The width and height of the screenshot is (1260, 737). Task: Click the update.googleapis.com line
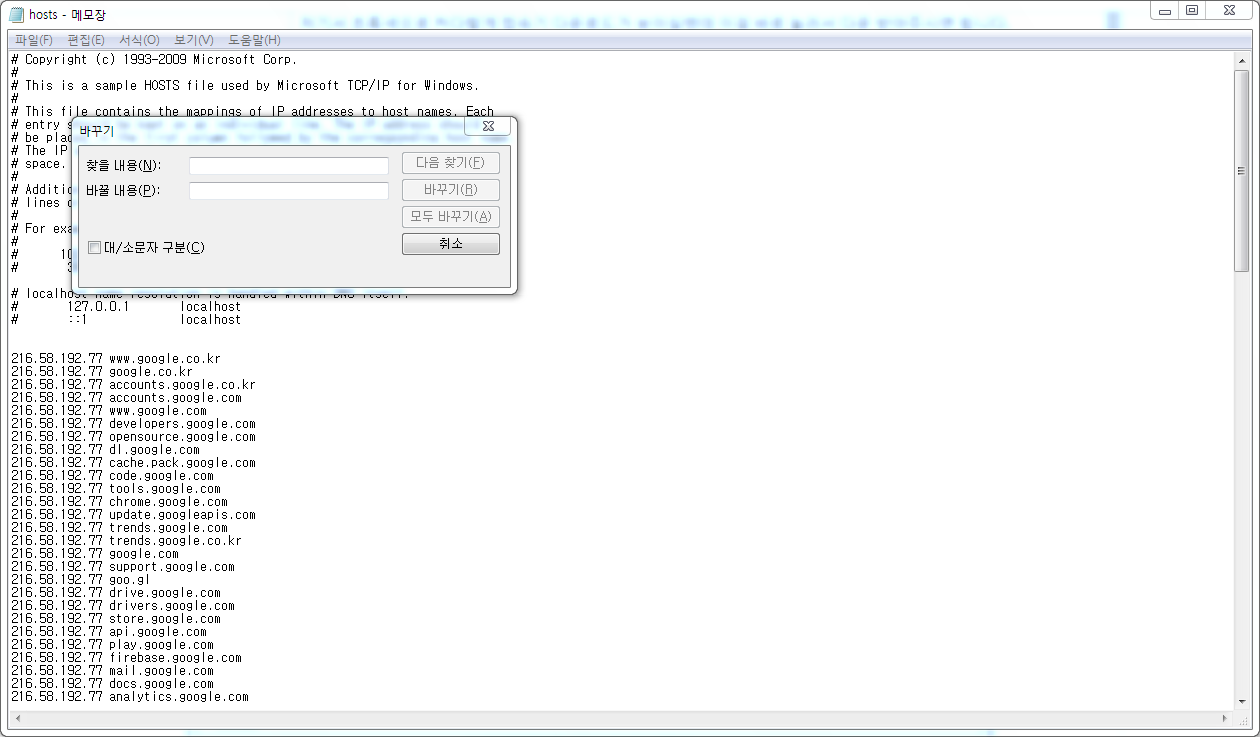point(133,514)
